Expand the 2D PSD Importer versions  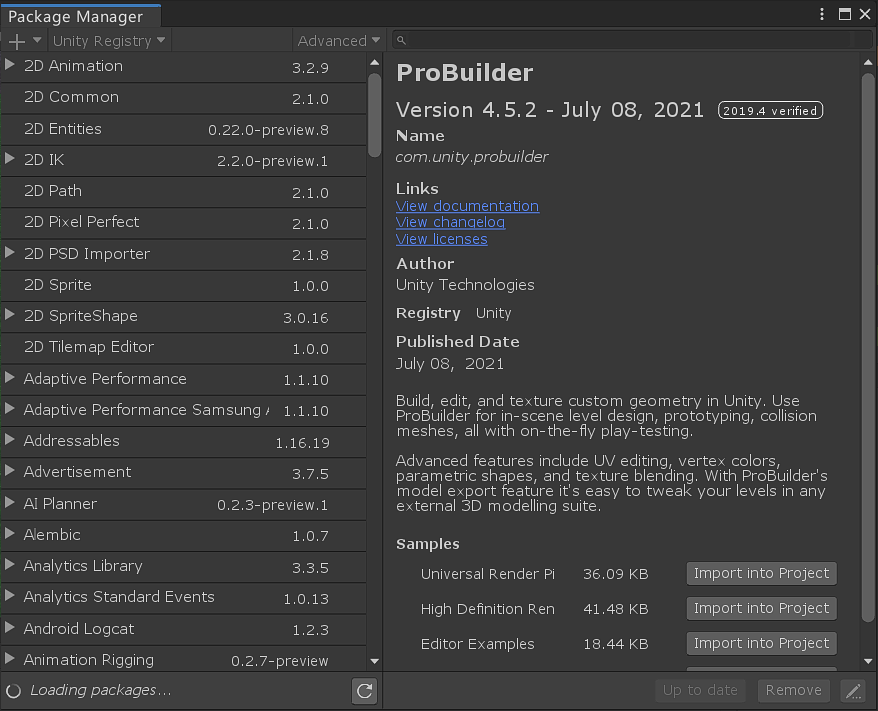(x=10, y=252)
